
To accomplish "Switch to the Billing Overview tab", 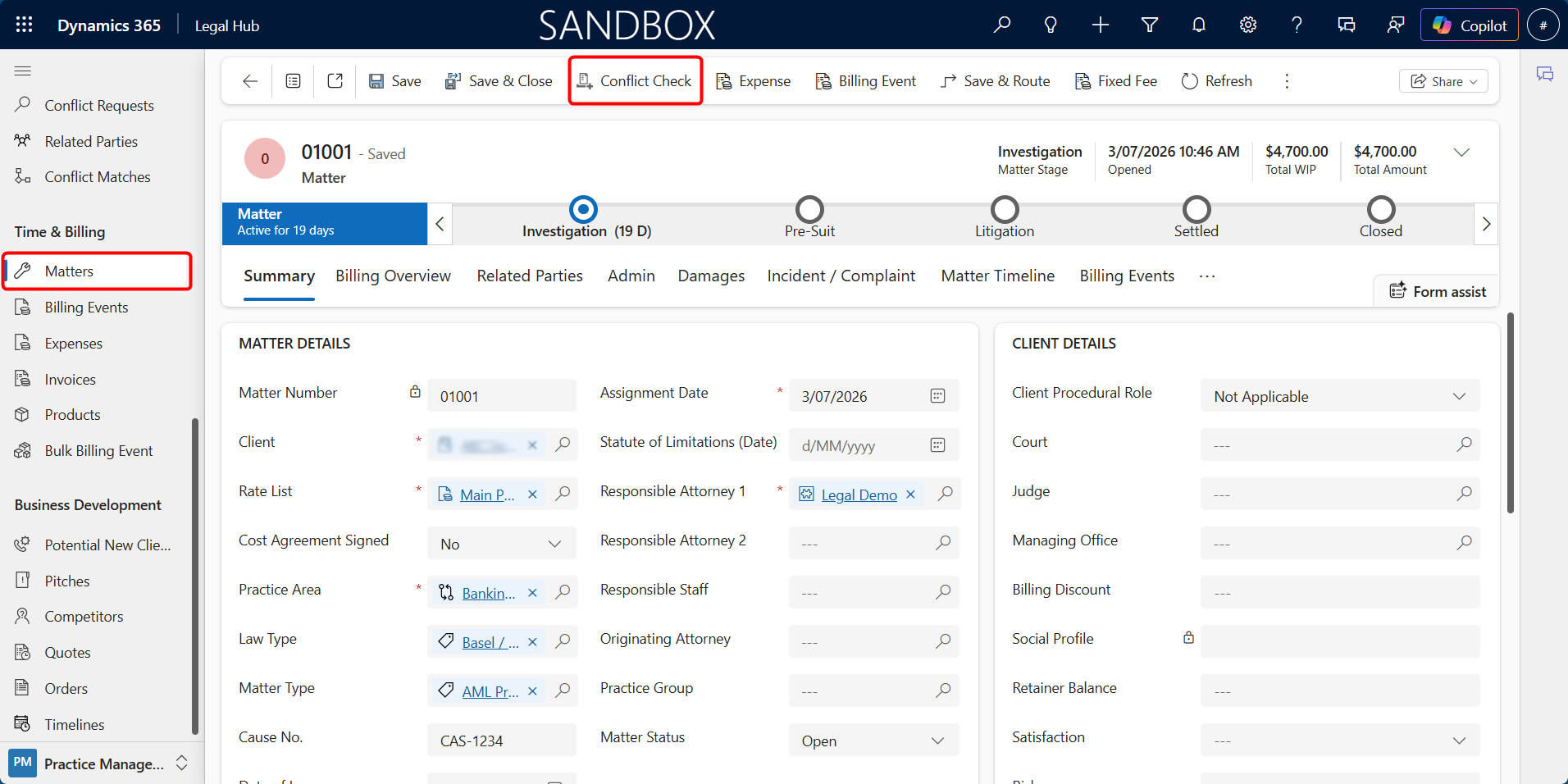I will [x=393, y=276].
